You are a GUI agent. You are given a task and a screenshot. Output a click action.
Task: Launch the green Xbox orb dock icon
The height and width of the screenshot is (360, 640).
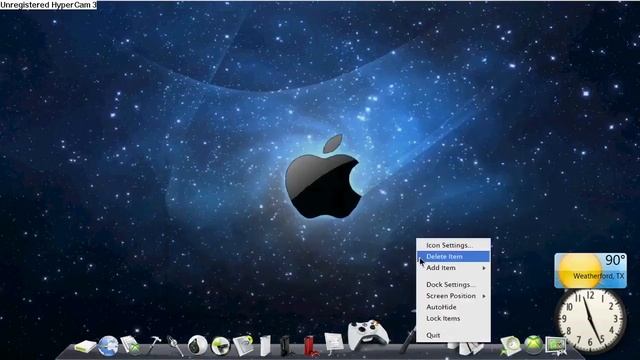coord(533,345)
